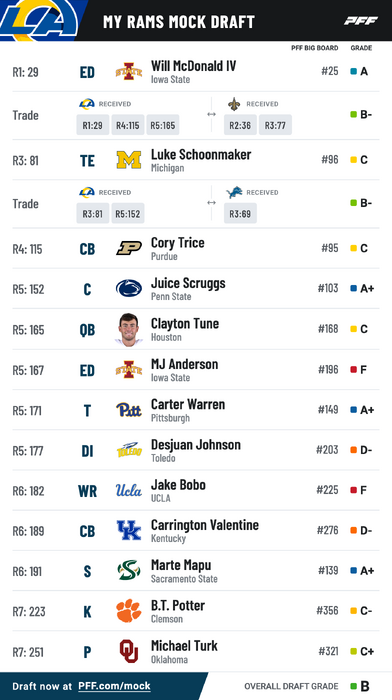392x700 pixels.
Task: Click the Oklahoma logo next to Michael Turk
Action: click(129, 651)
